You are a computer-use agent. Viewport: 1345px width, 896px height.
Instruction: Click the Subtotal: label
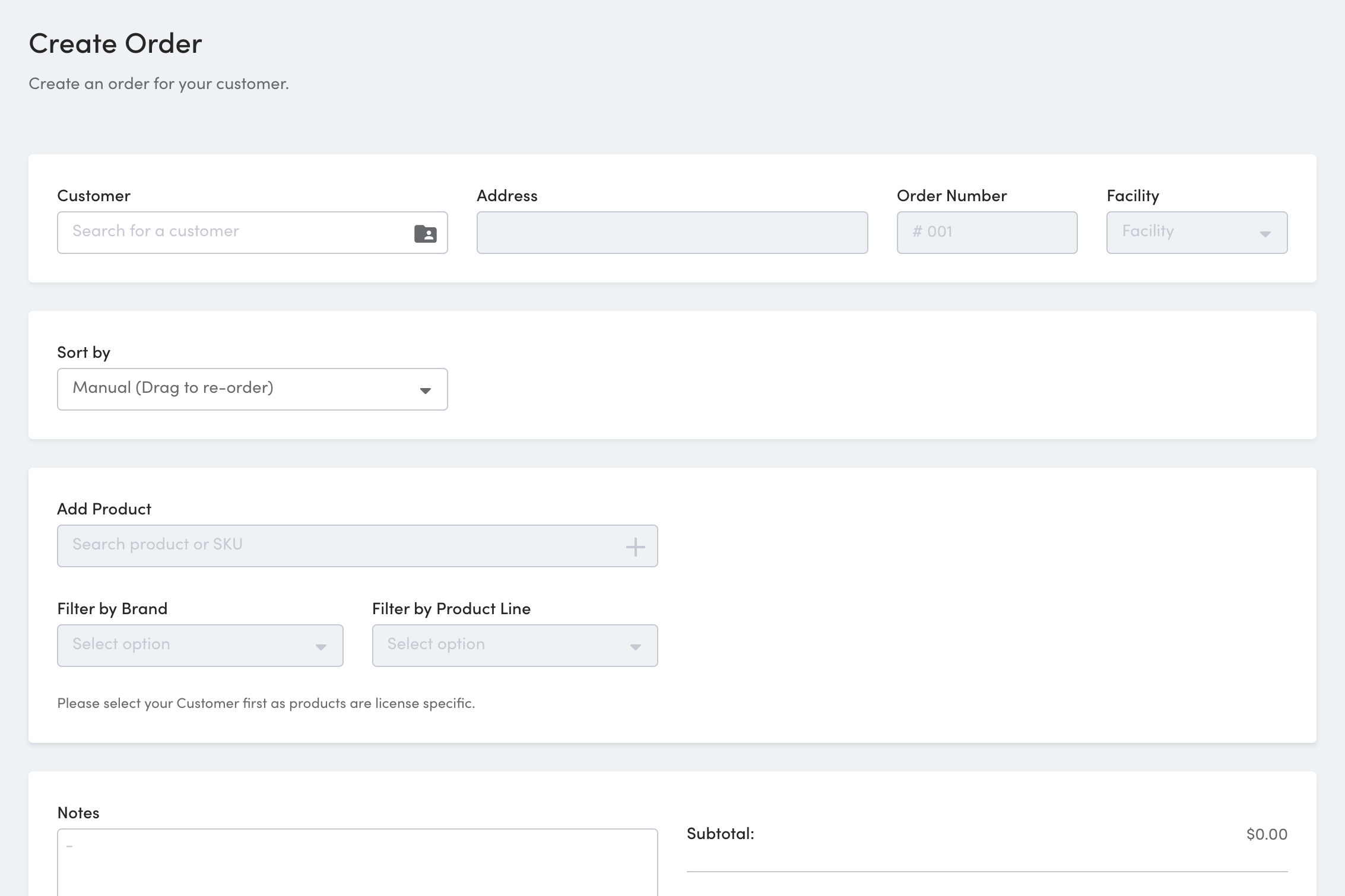pyautogui.click(x=720, y=834)
